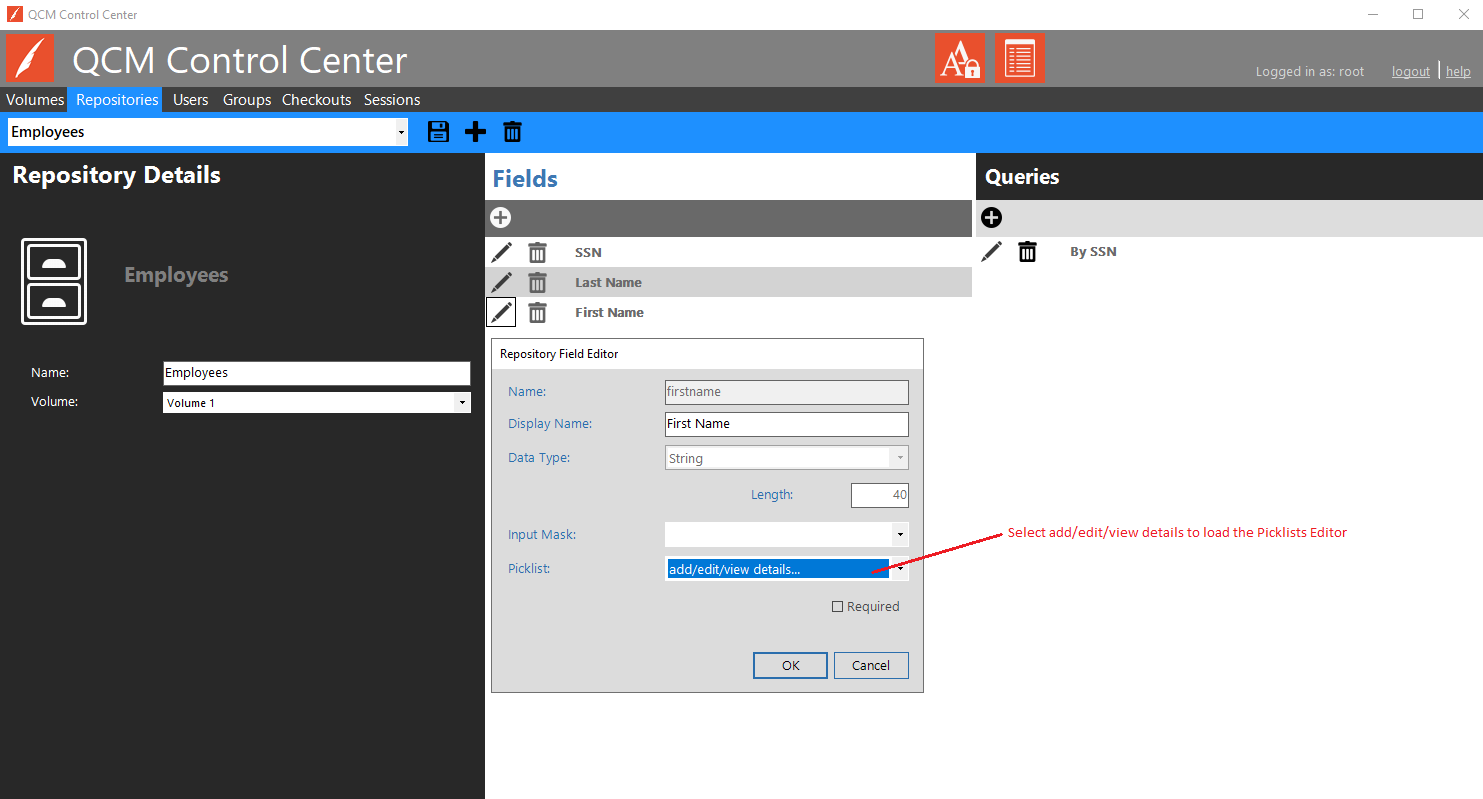Edit the SSN field with the pencil icon

(501, 253)
